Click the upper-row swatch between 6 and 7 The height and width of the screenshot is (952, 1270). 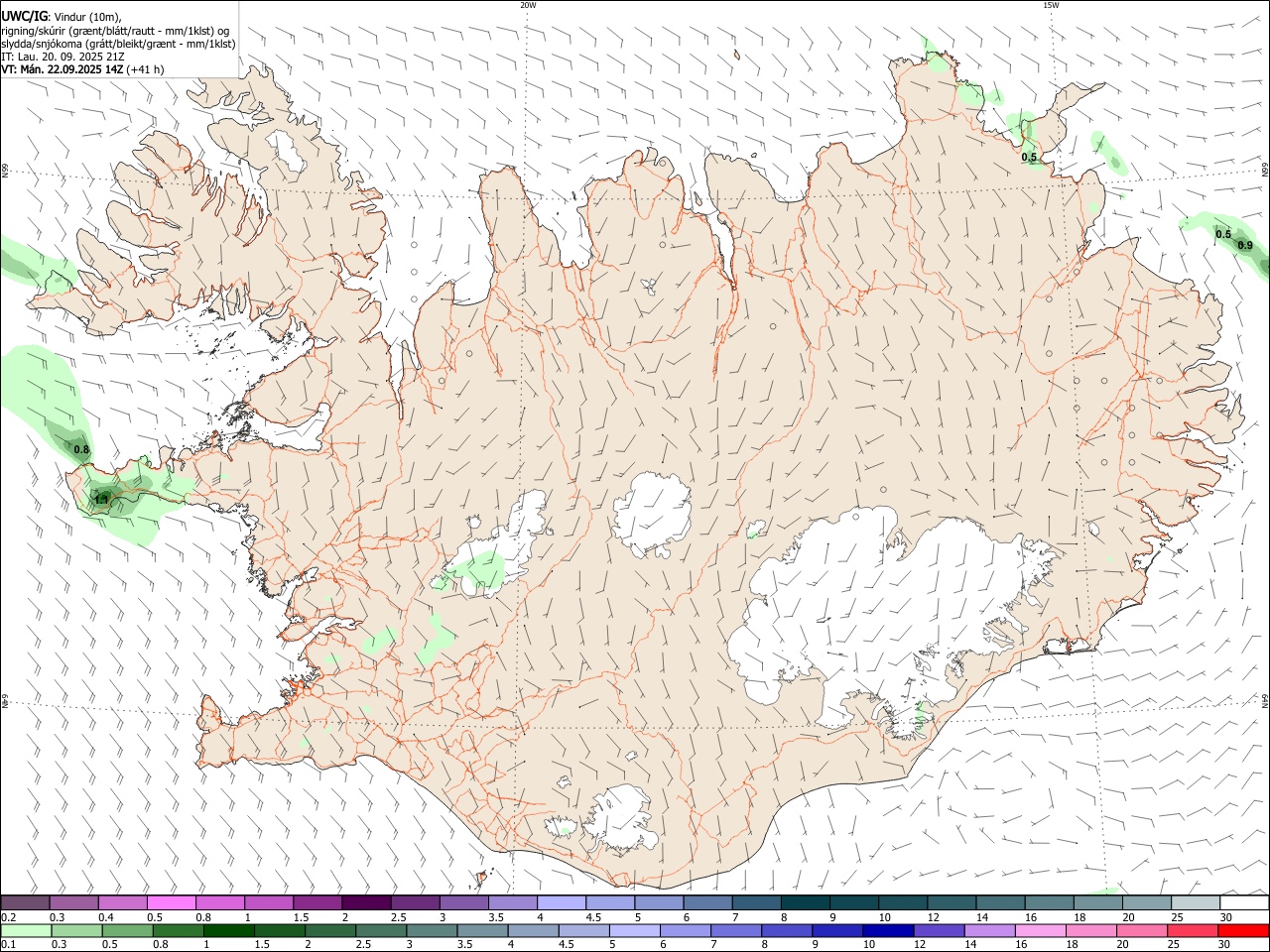pos(706,903)
